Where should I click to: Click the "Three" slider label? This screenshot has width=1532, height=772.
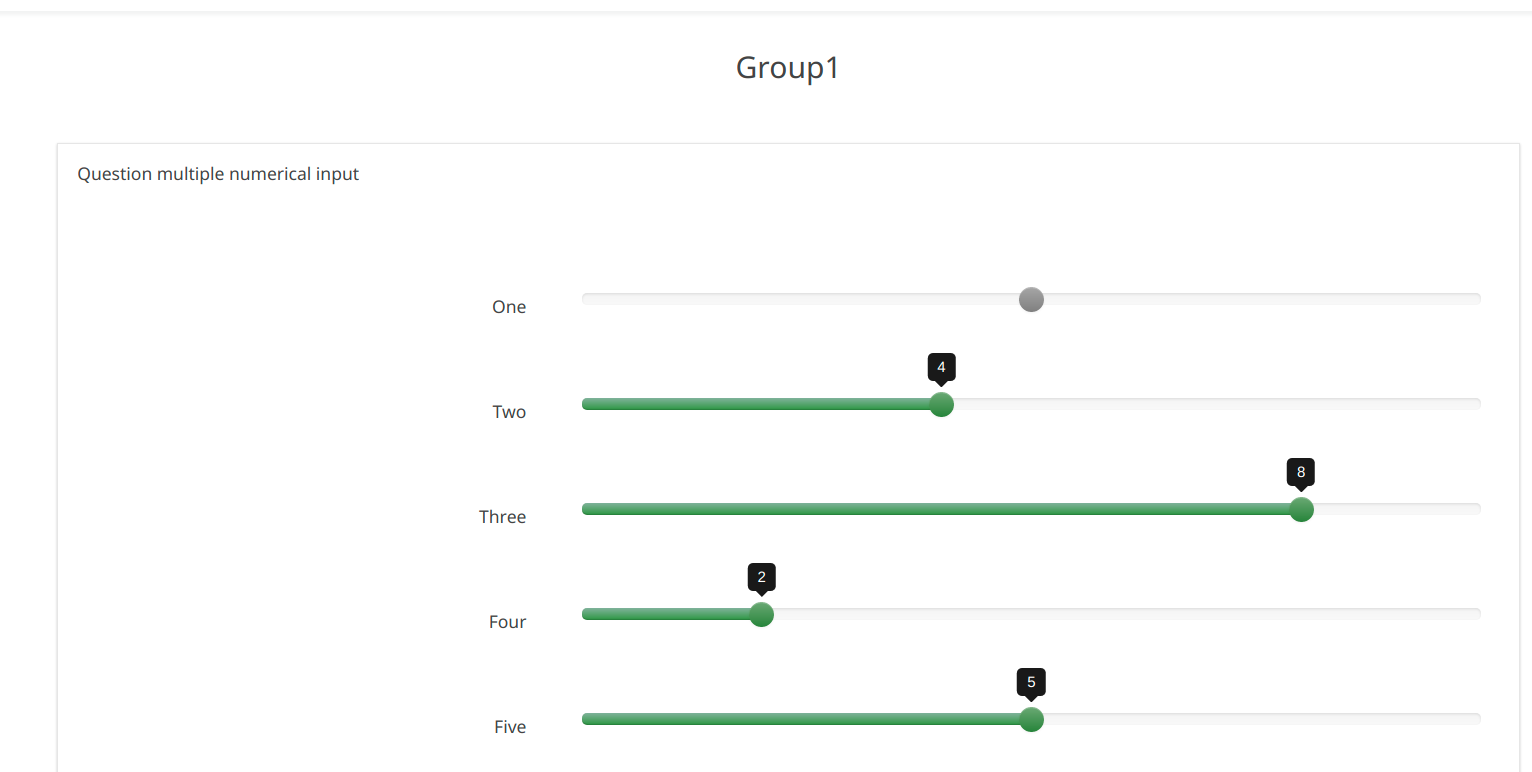[x=502, y=517]
